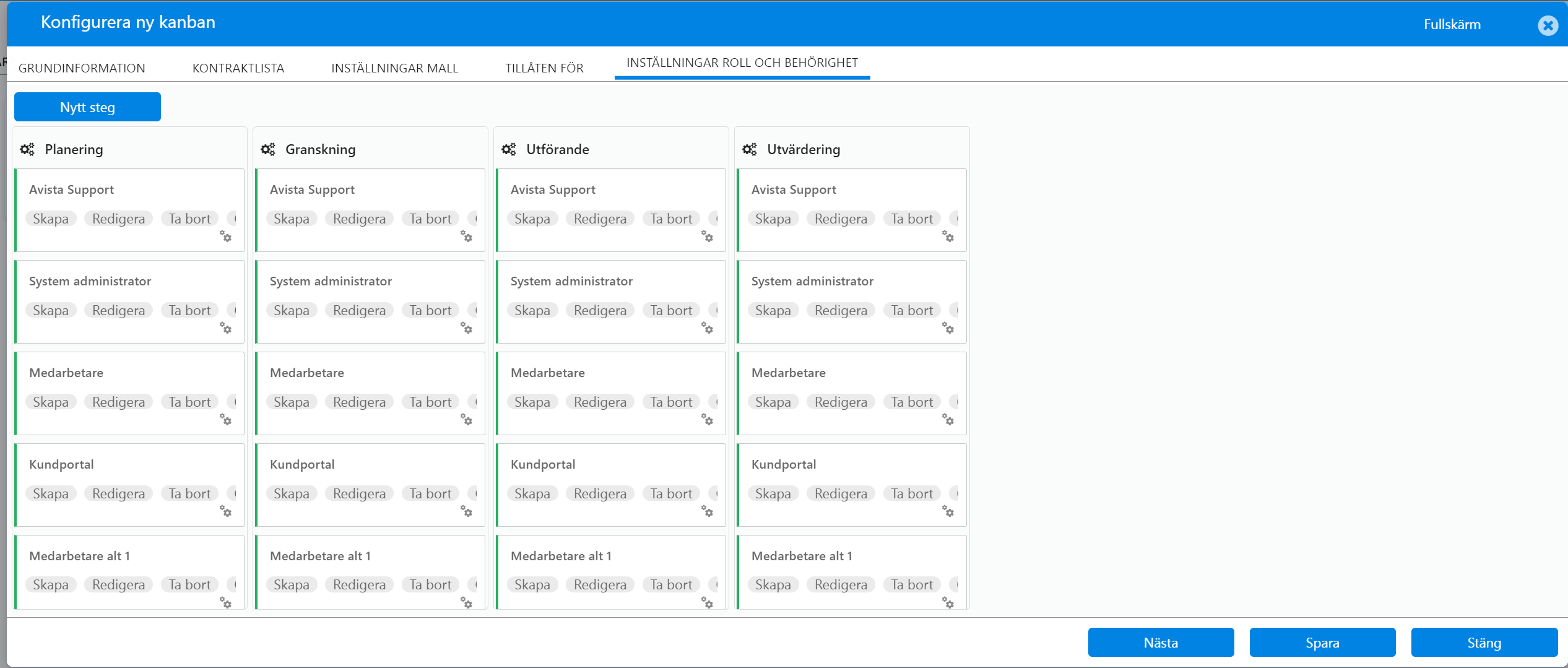The width and height of the screenshot is (1568, 668).
Task: Click gear icon on Medarbetare card in Utförande
Action: click(708, 420)
